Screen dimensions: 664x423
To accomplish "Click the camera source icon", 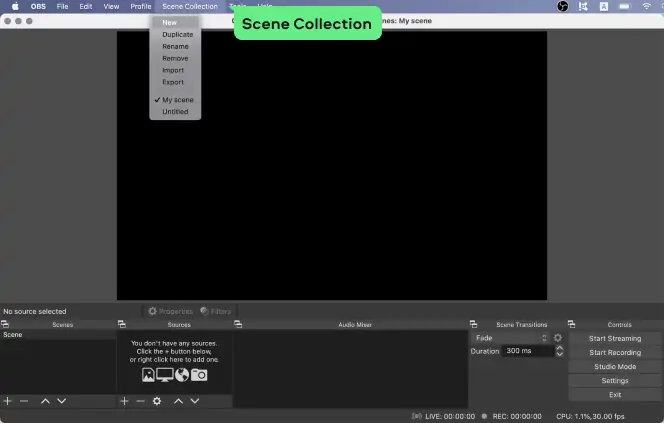I will [x=199, y=375].
